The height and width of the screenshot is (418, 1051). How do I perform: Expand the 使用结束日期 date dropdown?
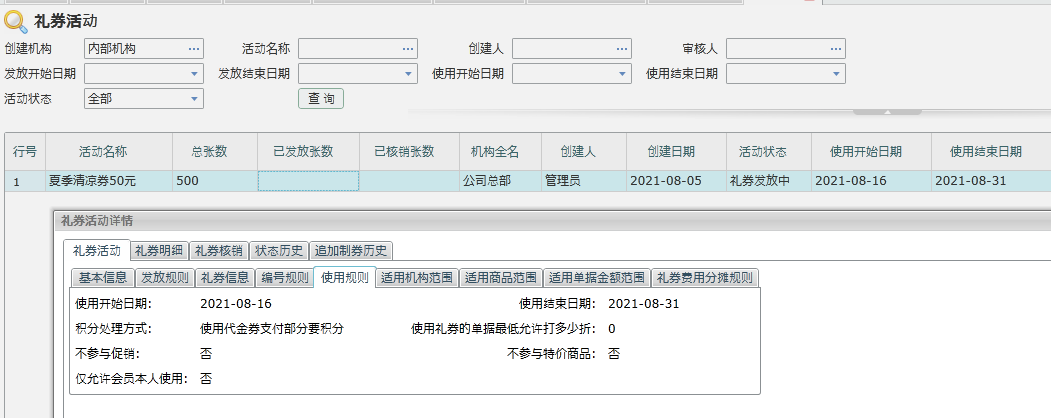pos(836,74)
